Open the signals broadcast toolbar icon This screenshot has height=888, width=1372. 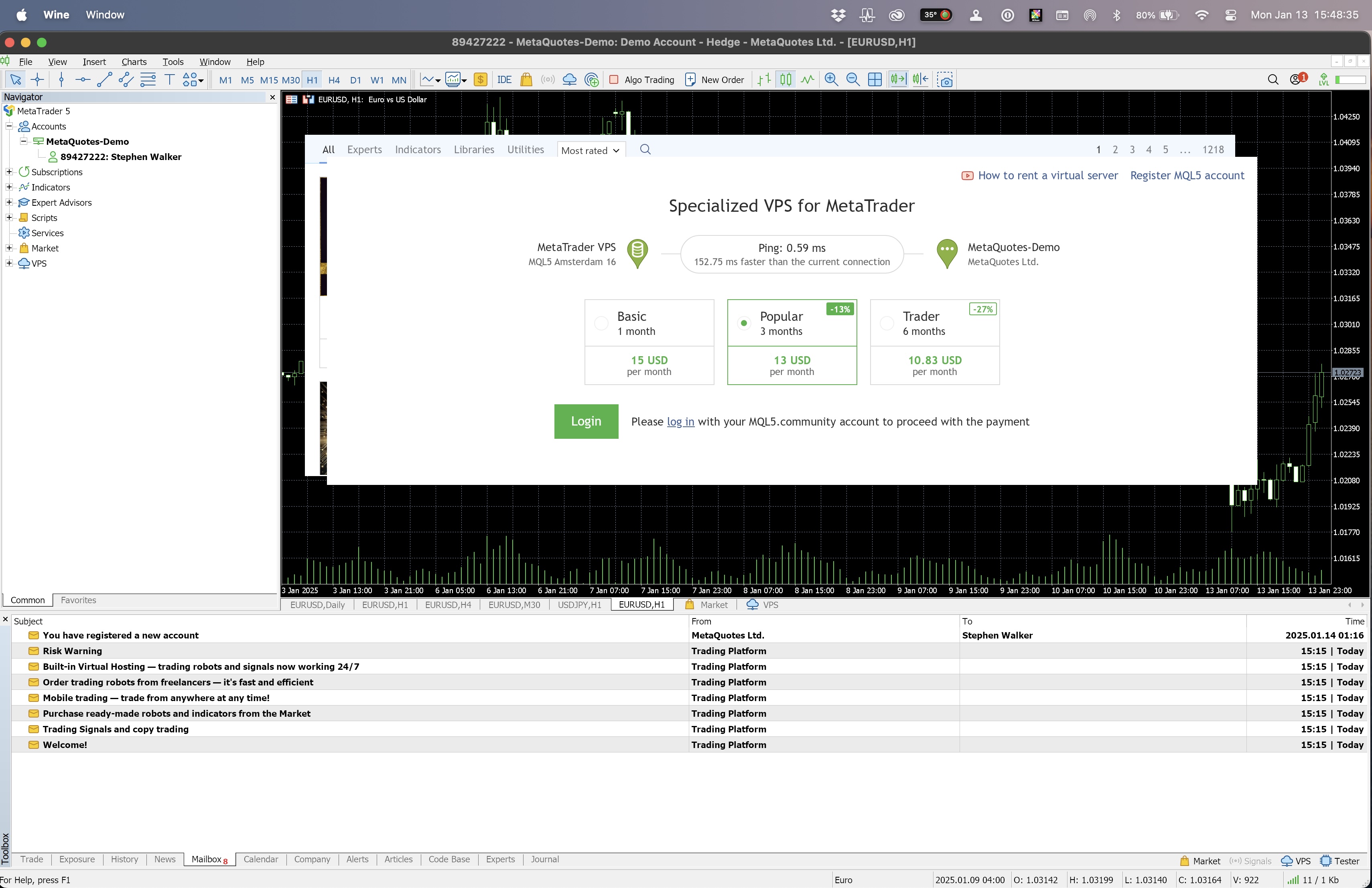tap(548, 79)
